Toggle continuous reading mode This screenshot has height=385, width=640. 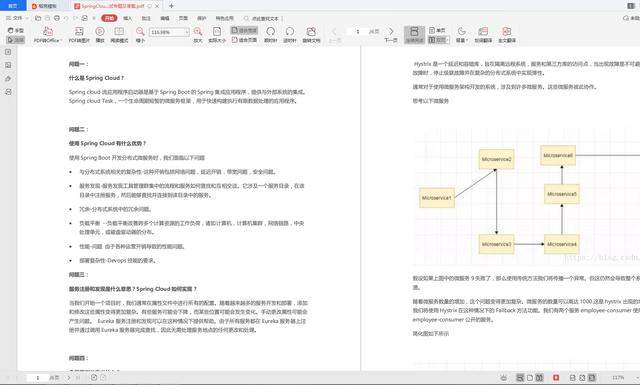(x=414, y=35)
